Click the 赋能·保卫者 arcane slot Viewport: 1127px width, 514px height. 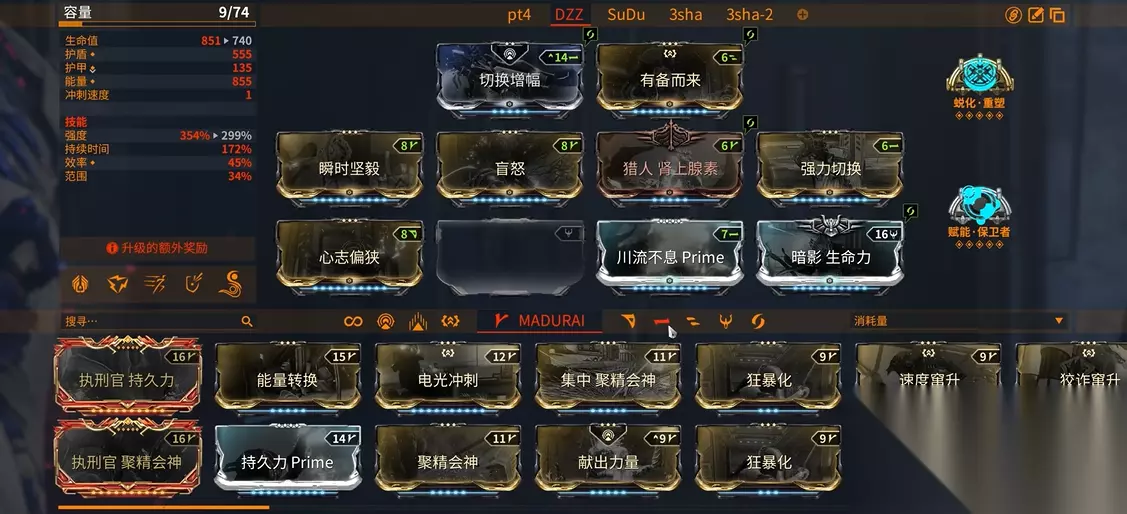coord(979,216)
